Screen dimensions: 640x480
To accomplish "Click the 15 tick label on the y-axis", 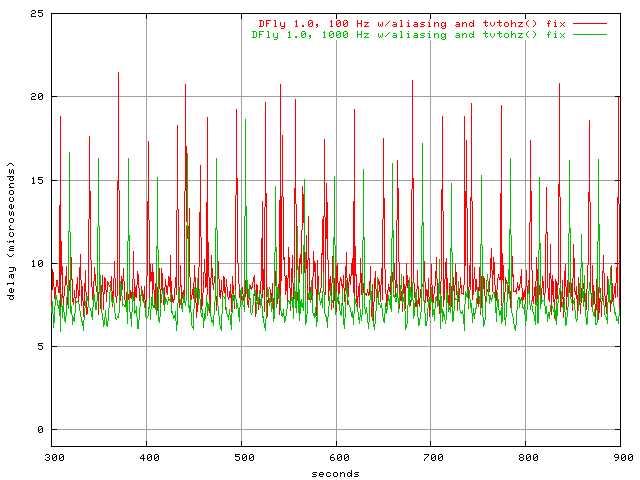I will click(37, 180).
